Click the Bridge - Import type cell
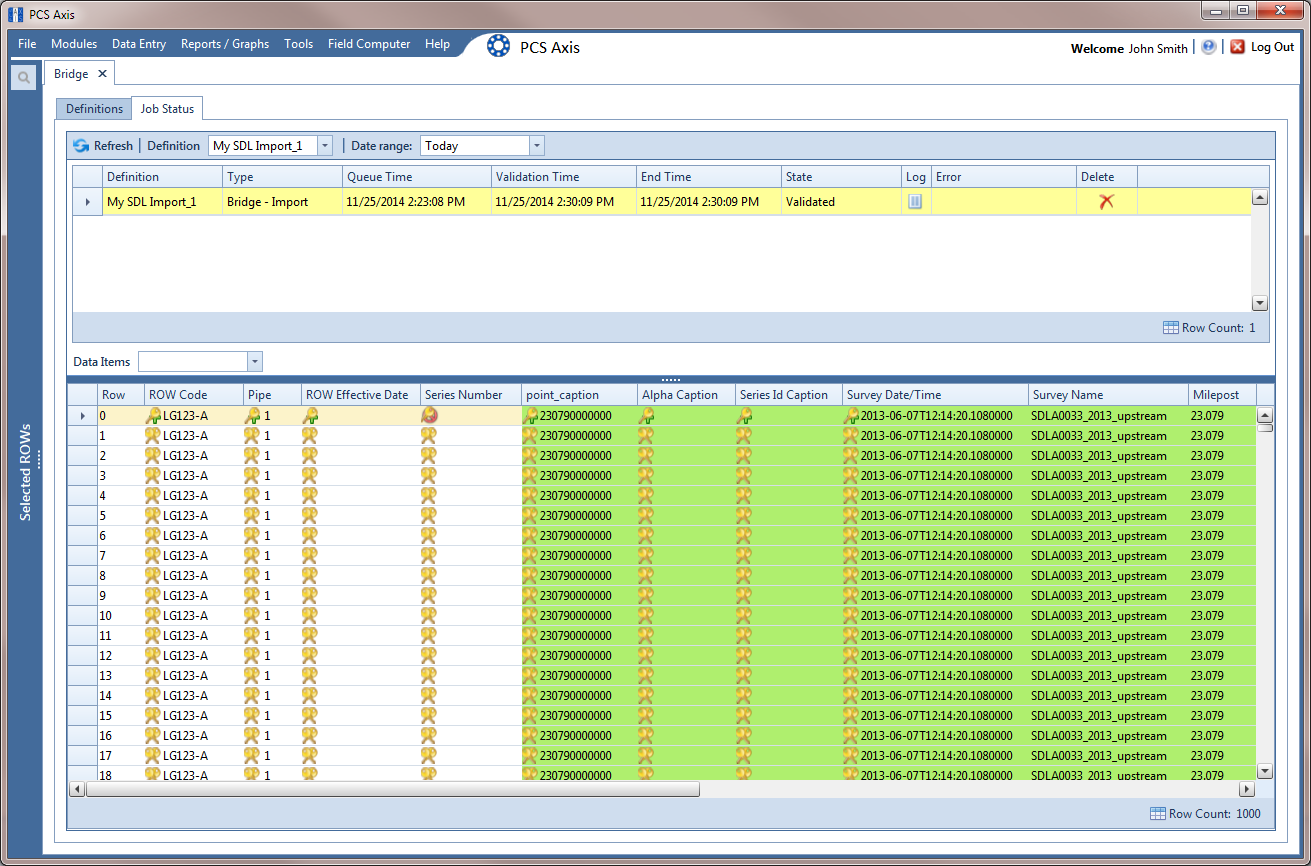Image resolution: width=1311 pixels, height=866 pixels. coord(282,202)
